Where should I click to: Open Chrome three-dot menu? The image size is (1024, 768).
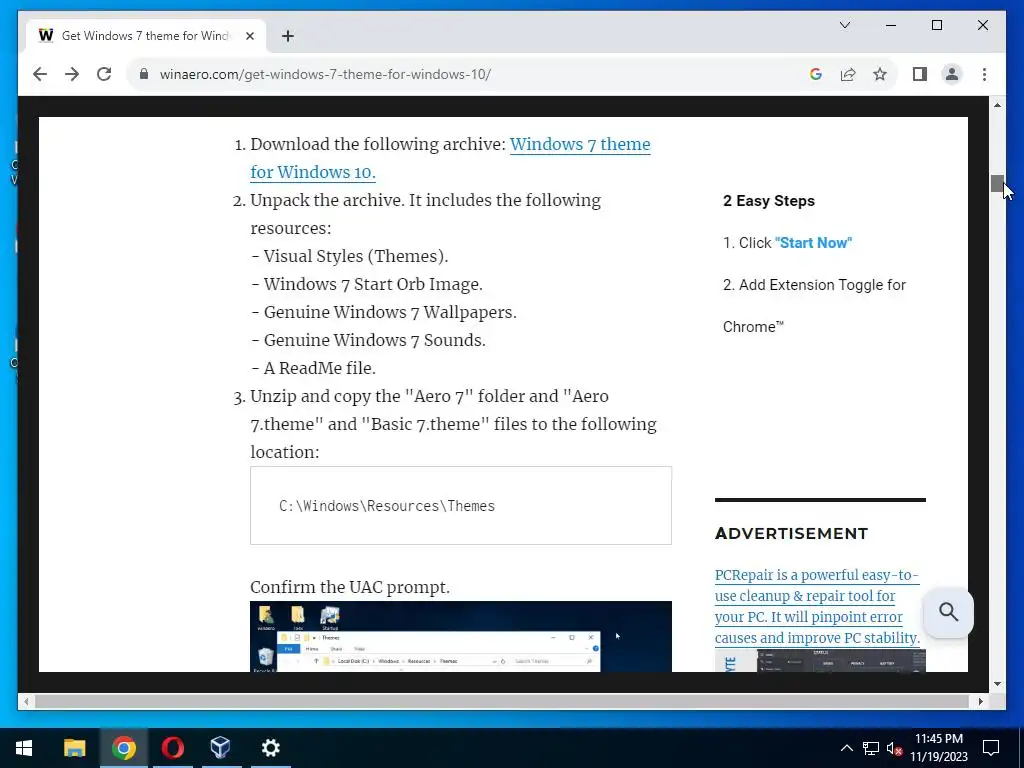pos(984,74)
